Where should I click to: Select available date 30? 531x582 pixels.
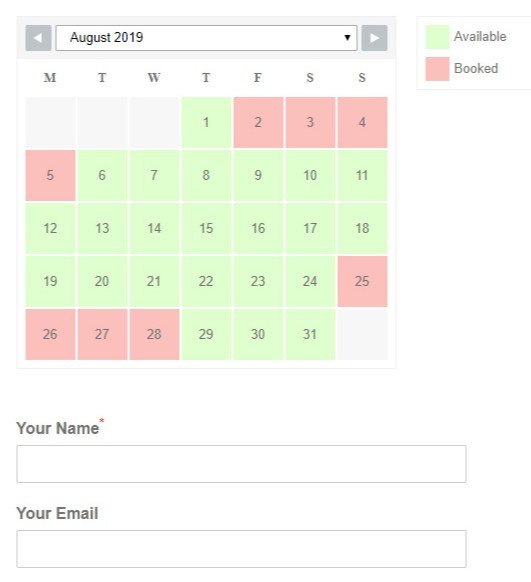pyautogui.click(x=258, y=335)
